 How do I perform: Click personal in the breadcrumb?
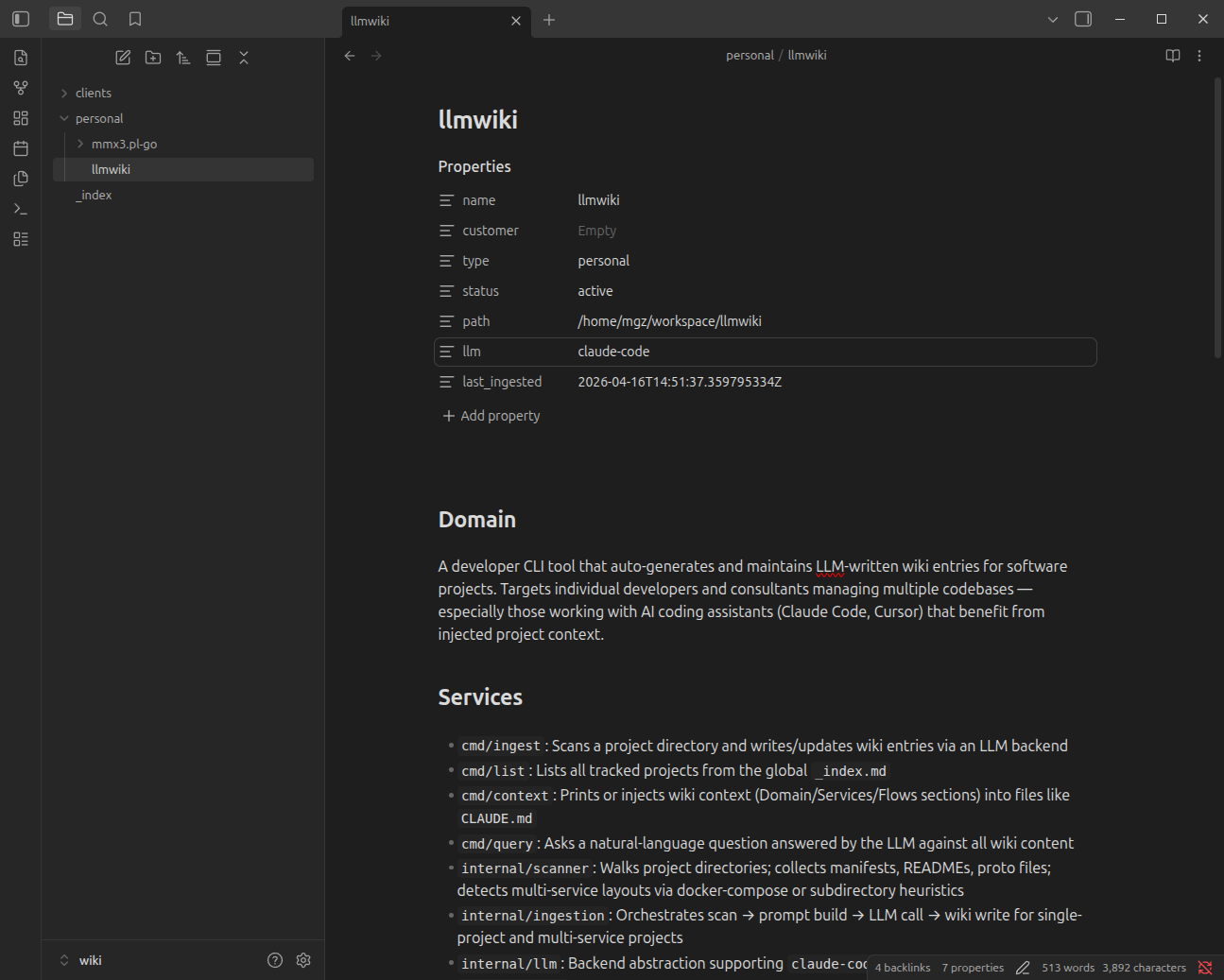coord(750,56)
